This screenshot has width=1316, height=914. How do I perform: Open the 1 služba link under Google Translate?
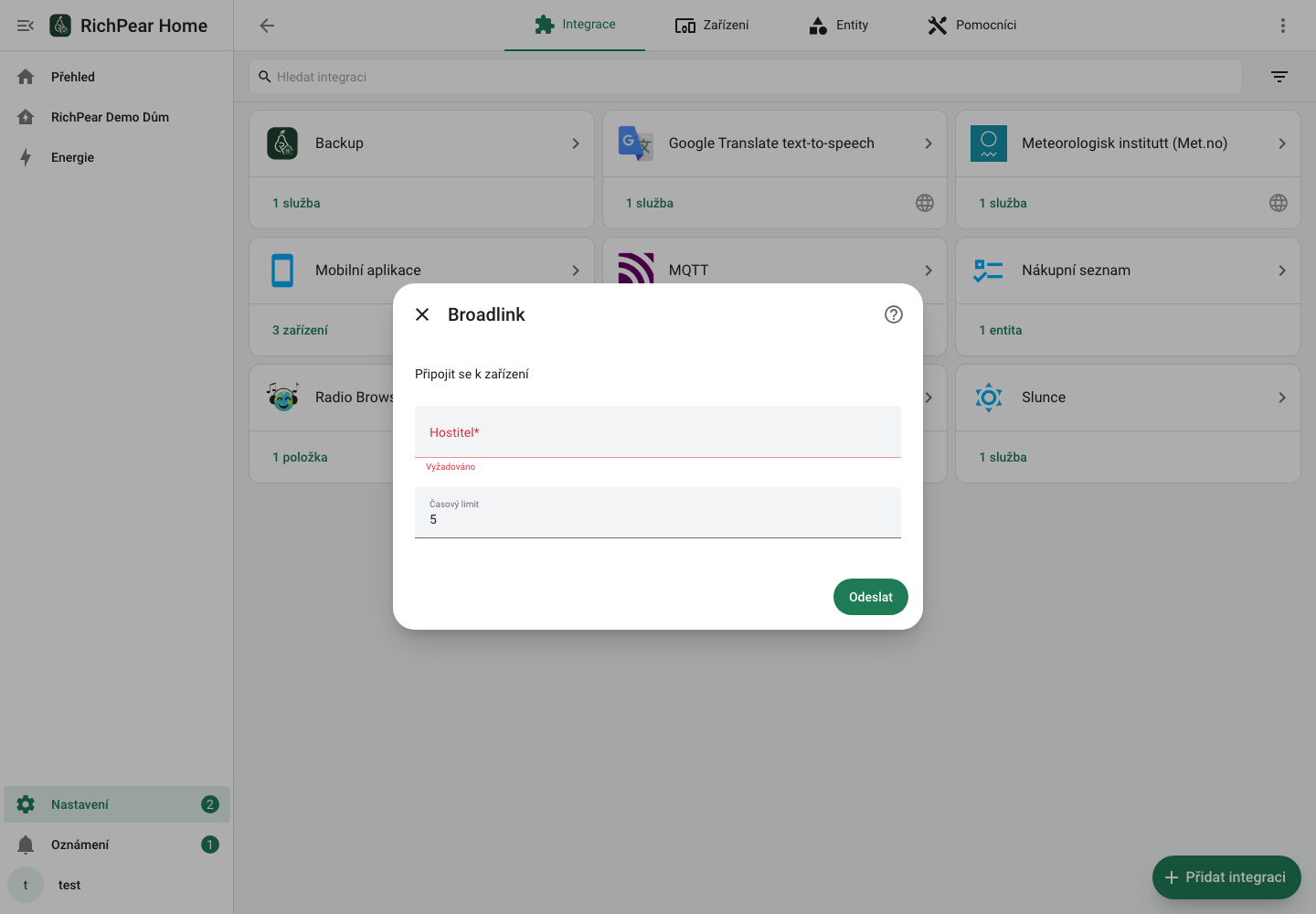650,203
